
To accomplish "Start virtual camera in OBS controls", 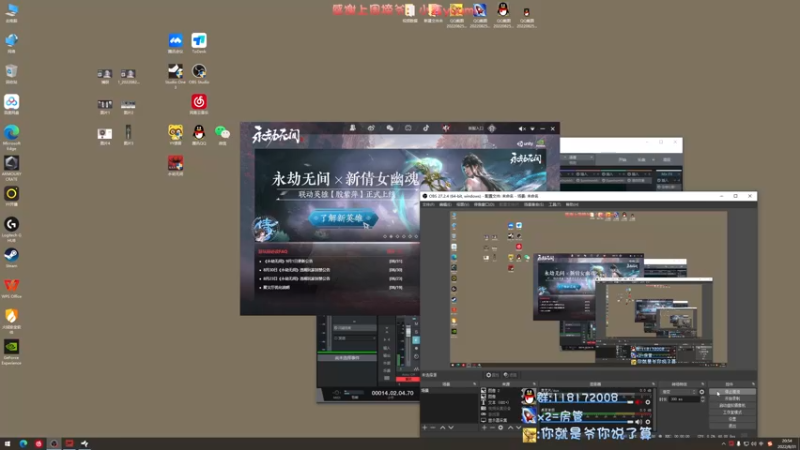I will (x=732, y=406).
